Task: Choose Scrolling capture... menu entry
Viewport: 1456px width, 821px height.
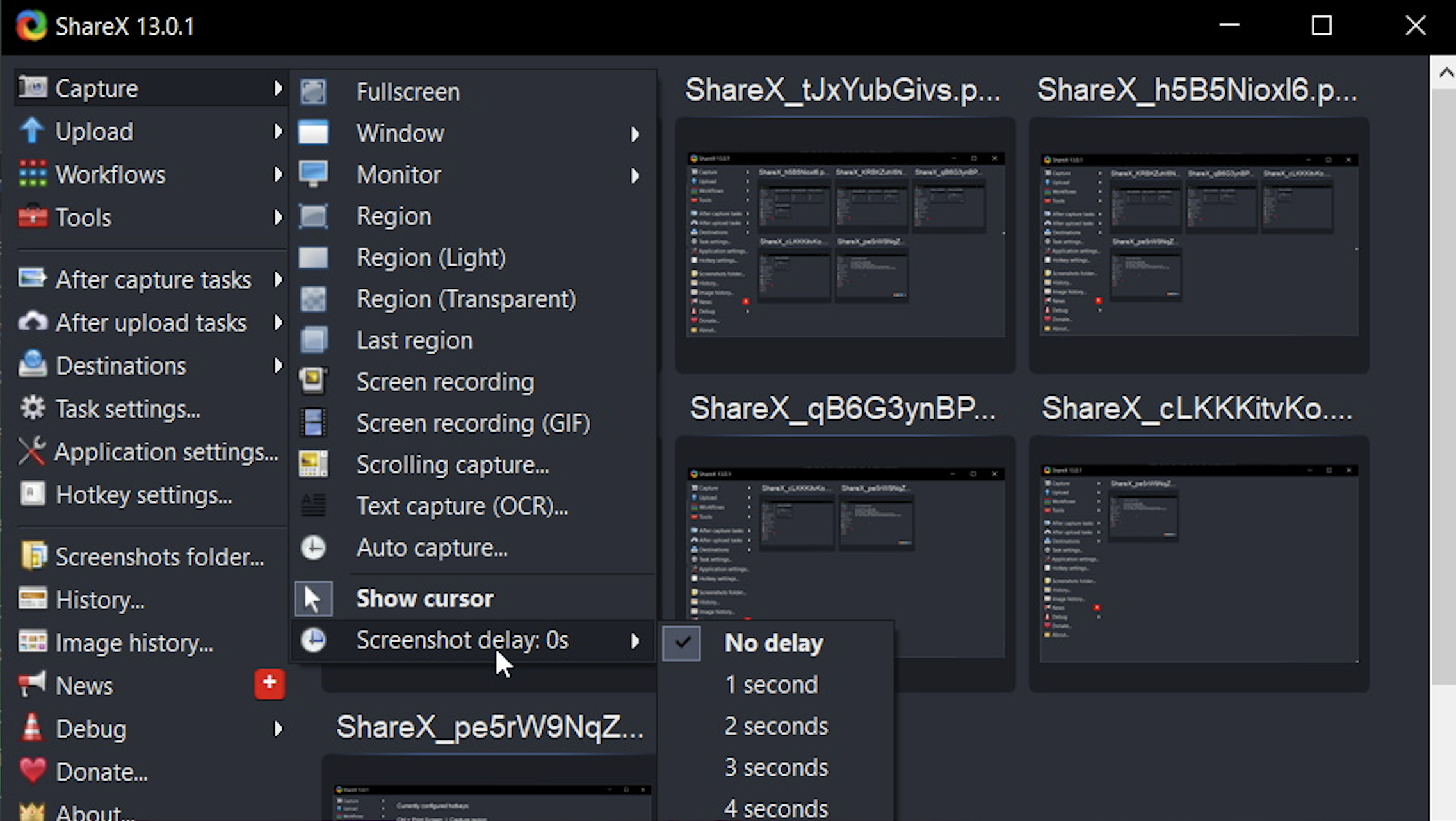Action: point(473,464)
